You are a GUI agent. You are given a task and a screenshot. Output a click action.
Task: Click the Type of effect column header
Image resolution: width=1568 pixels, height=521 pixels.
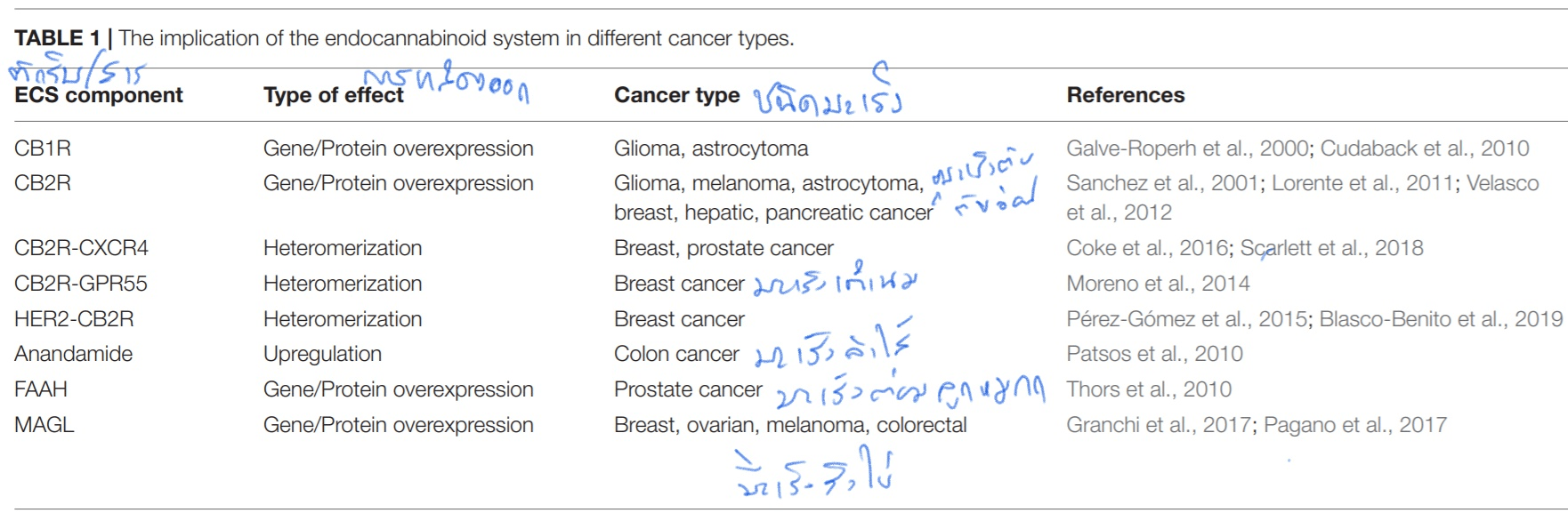coord(334,95)
